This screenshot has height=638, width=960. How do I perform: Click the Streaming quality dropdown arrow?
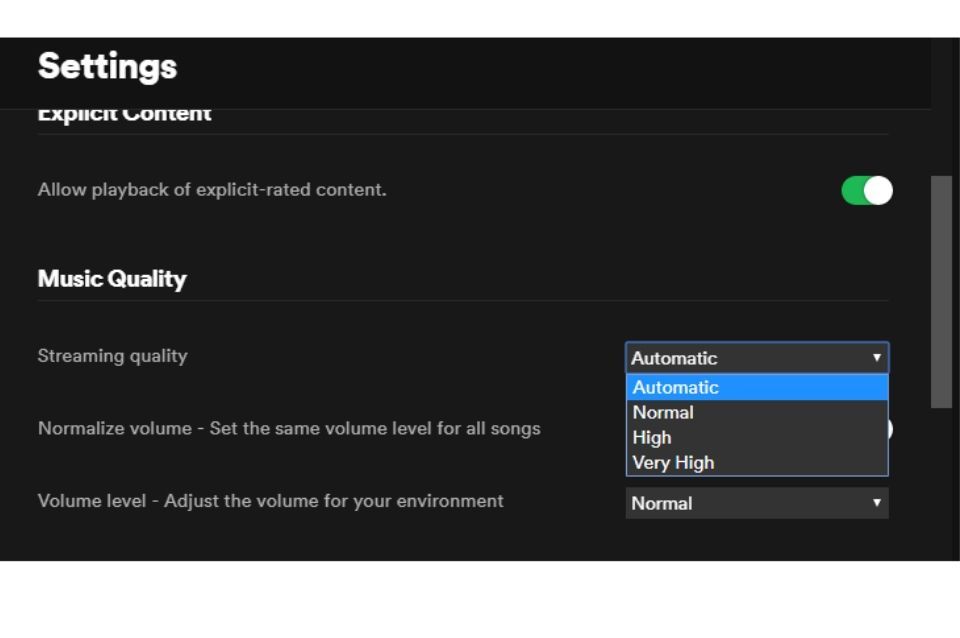coord(877,357)
